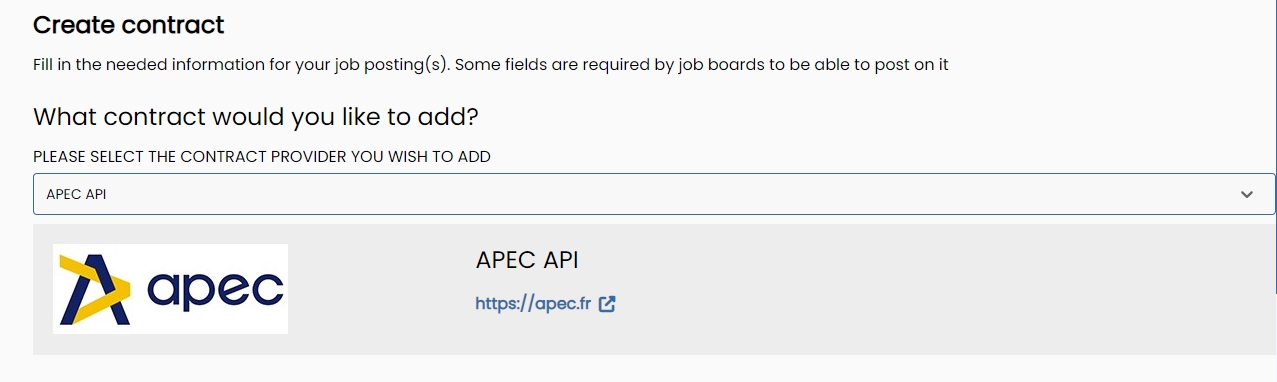This screenshot has width=1277, height=382.
Task: Click the yellow and blue APEC emblem
Action: point(95,289)
